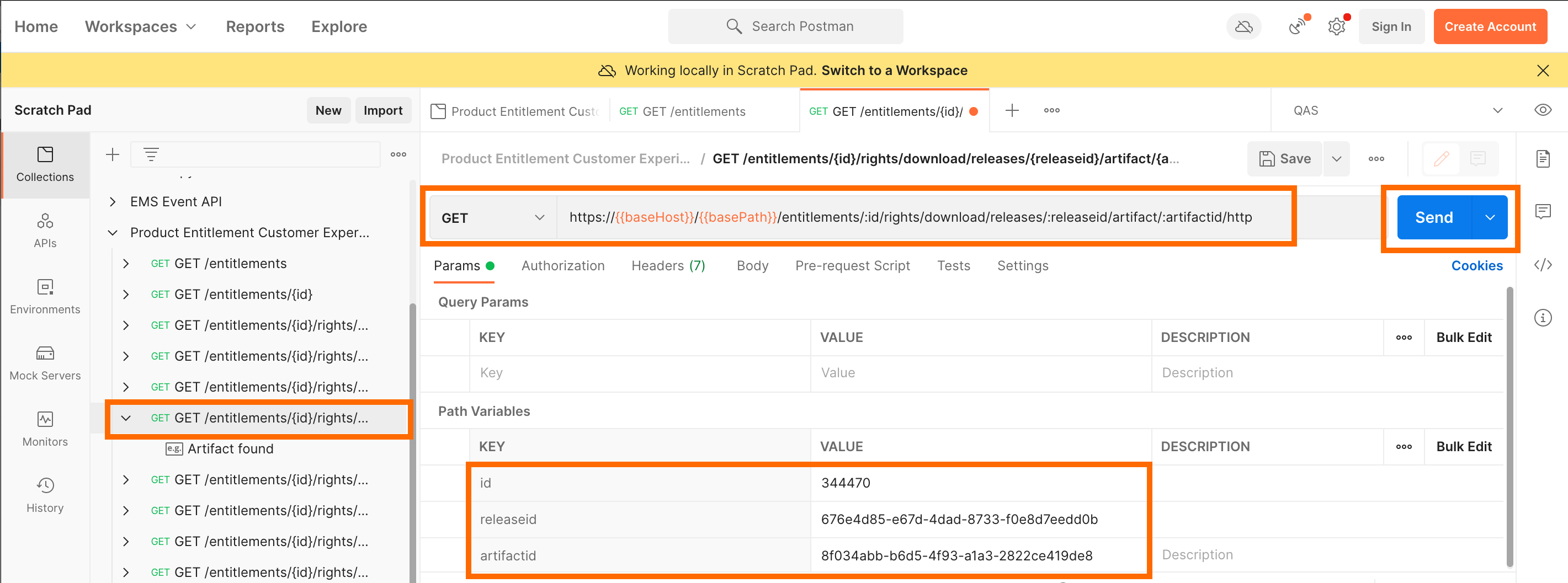Viewport: 1568px width, 583px height.
Task: Click the Sign In button
Action: tap(1391, 27)
